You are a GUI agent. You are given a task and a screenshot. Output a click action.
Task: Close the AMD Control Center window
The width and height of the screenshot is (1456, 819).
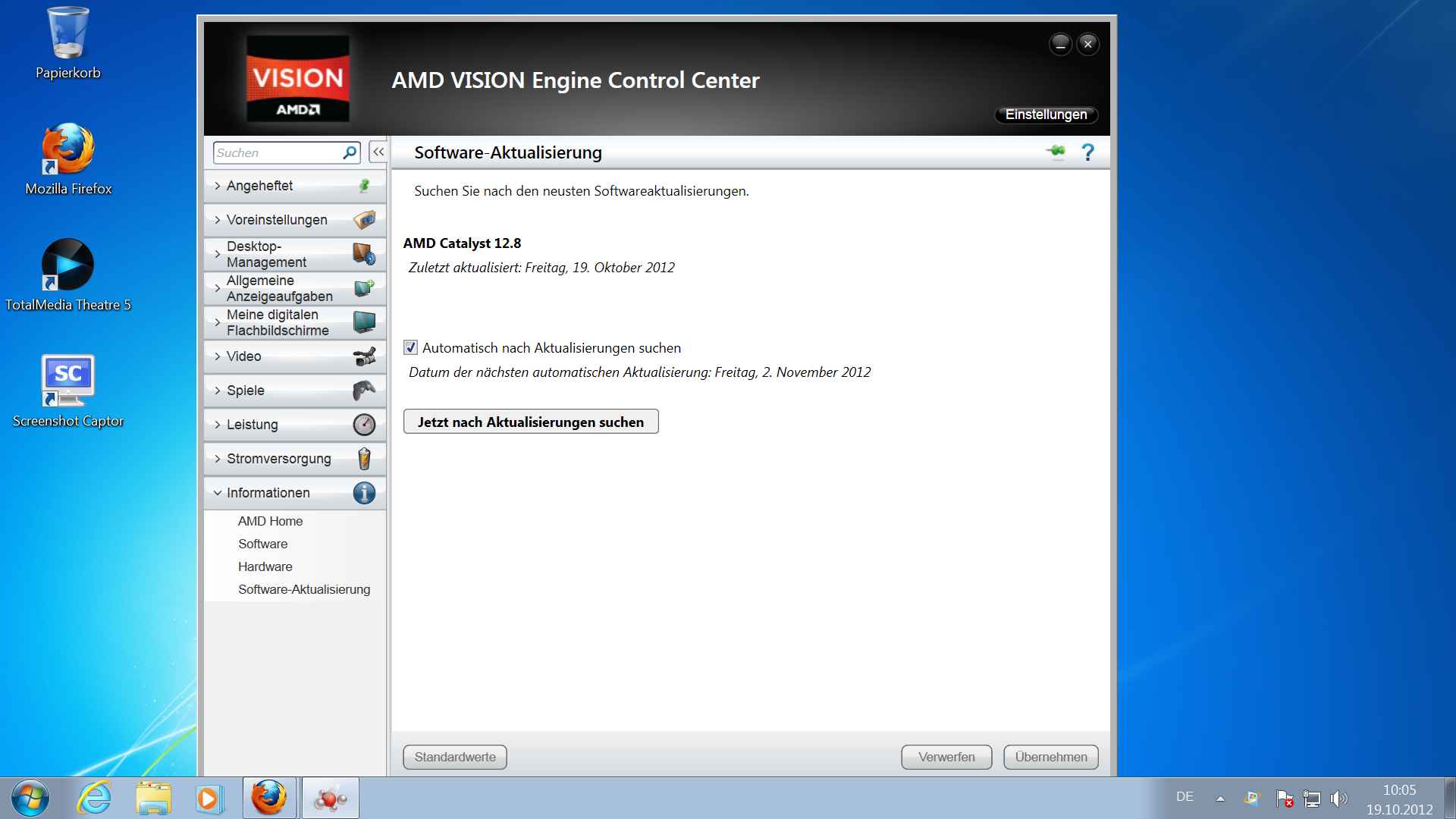pos(1087,44)
